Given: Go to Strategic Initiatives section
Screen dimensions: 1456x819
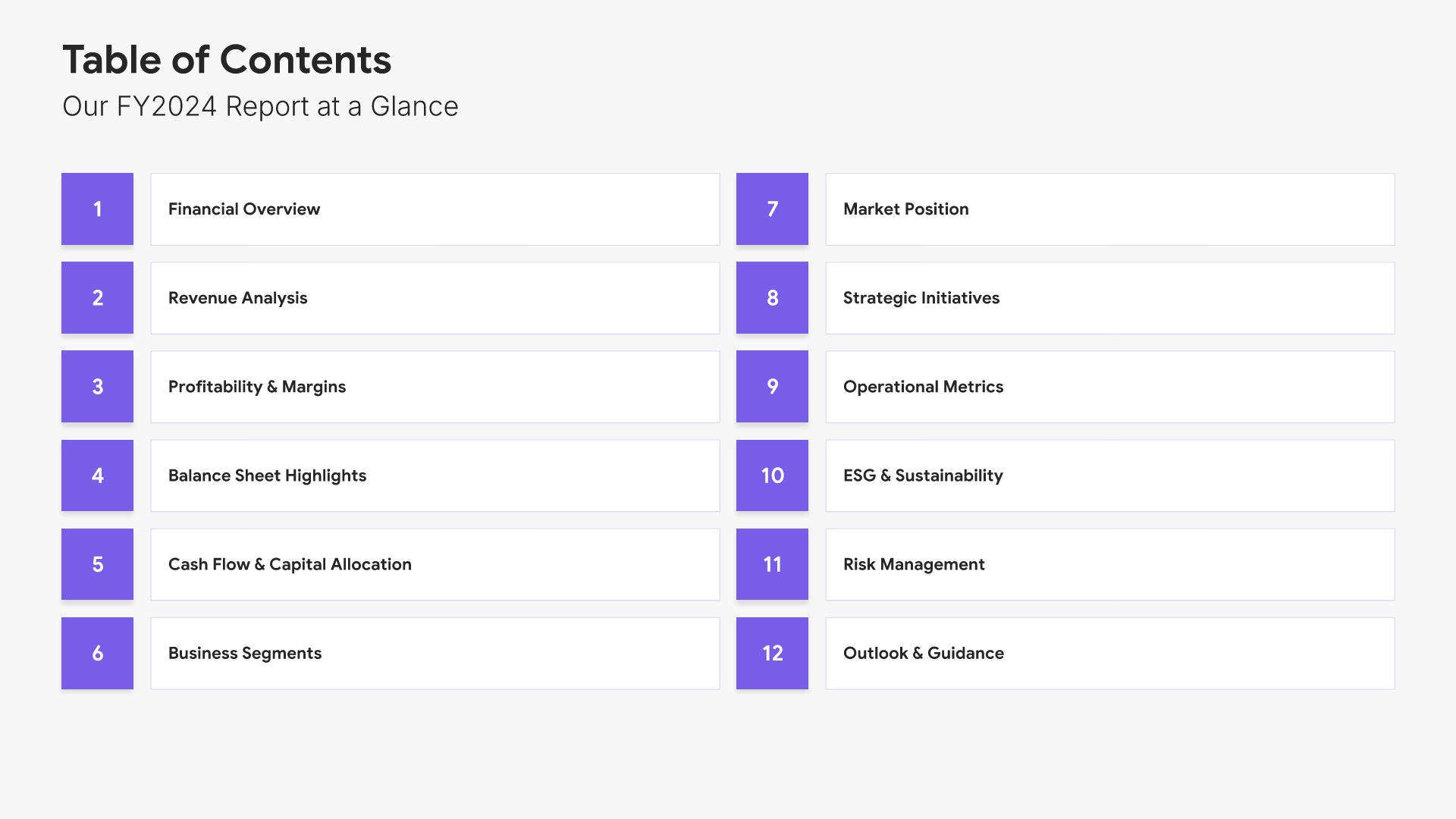Looking at the screenshot, I should coord(1109,297).
